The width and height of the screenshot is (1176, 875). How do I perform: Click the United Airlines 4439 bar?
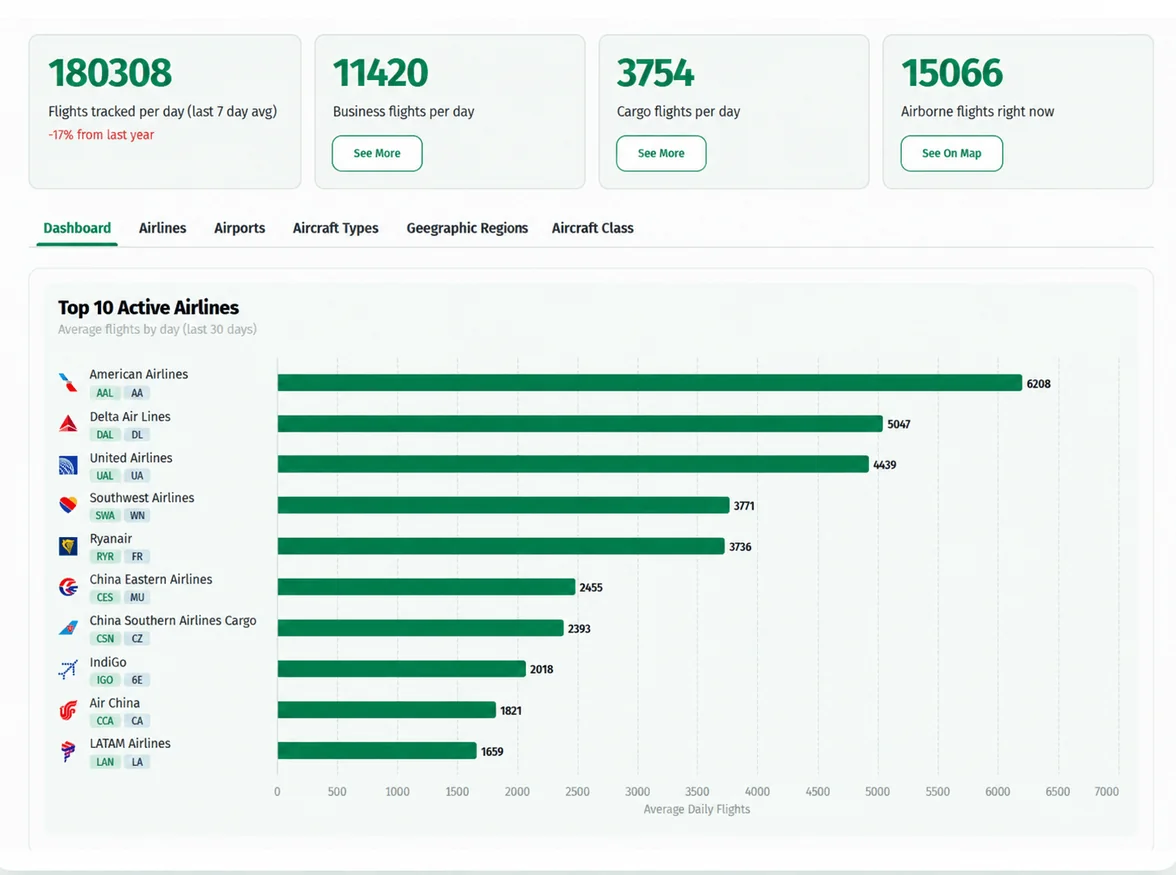pos(573,464)
